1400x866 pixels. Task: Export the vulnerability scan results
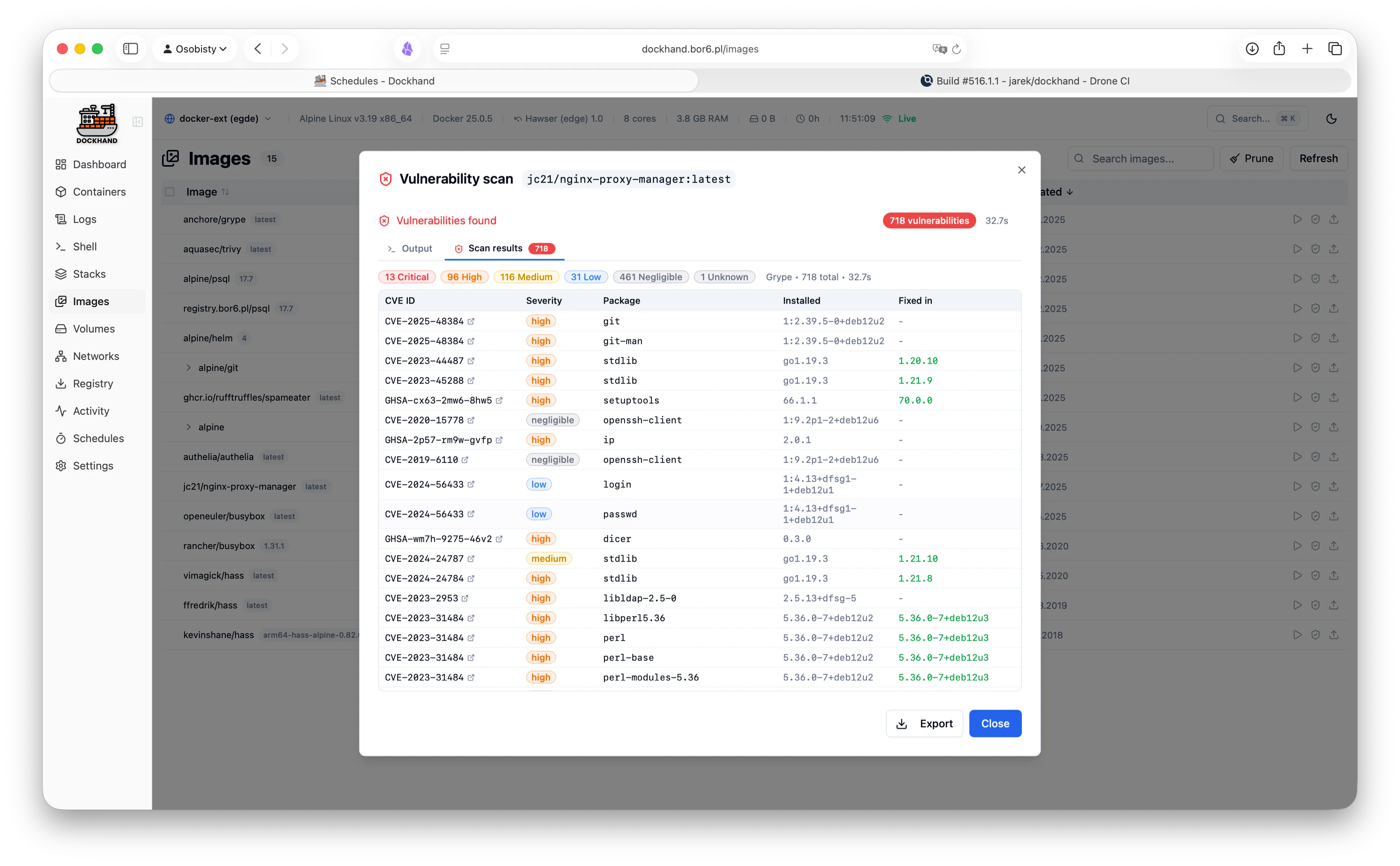pyautogui.click(x=924, y=723)
